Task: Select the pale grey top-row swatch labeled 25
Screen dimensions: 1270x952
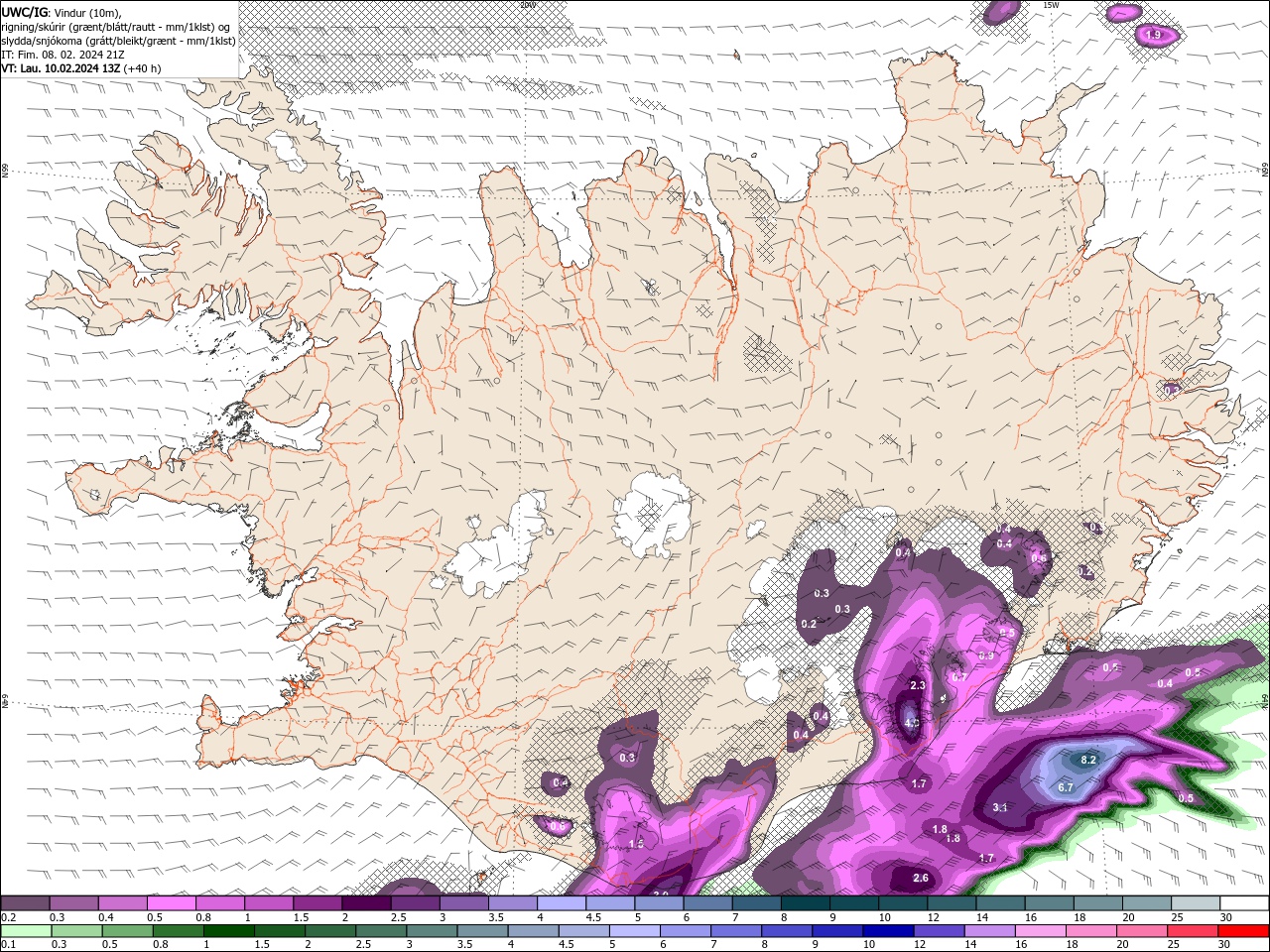Action: click(x=1196, y=903)
